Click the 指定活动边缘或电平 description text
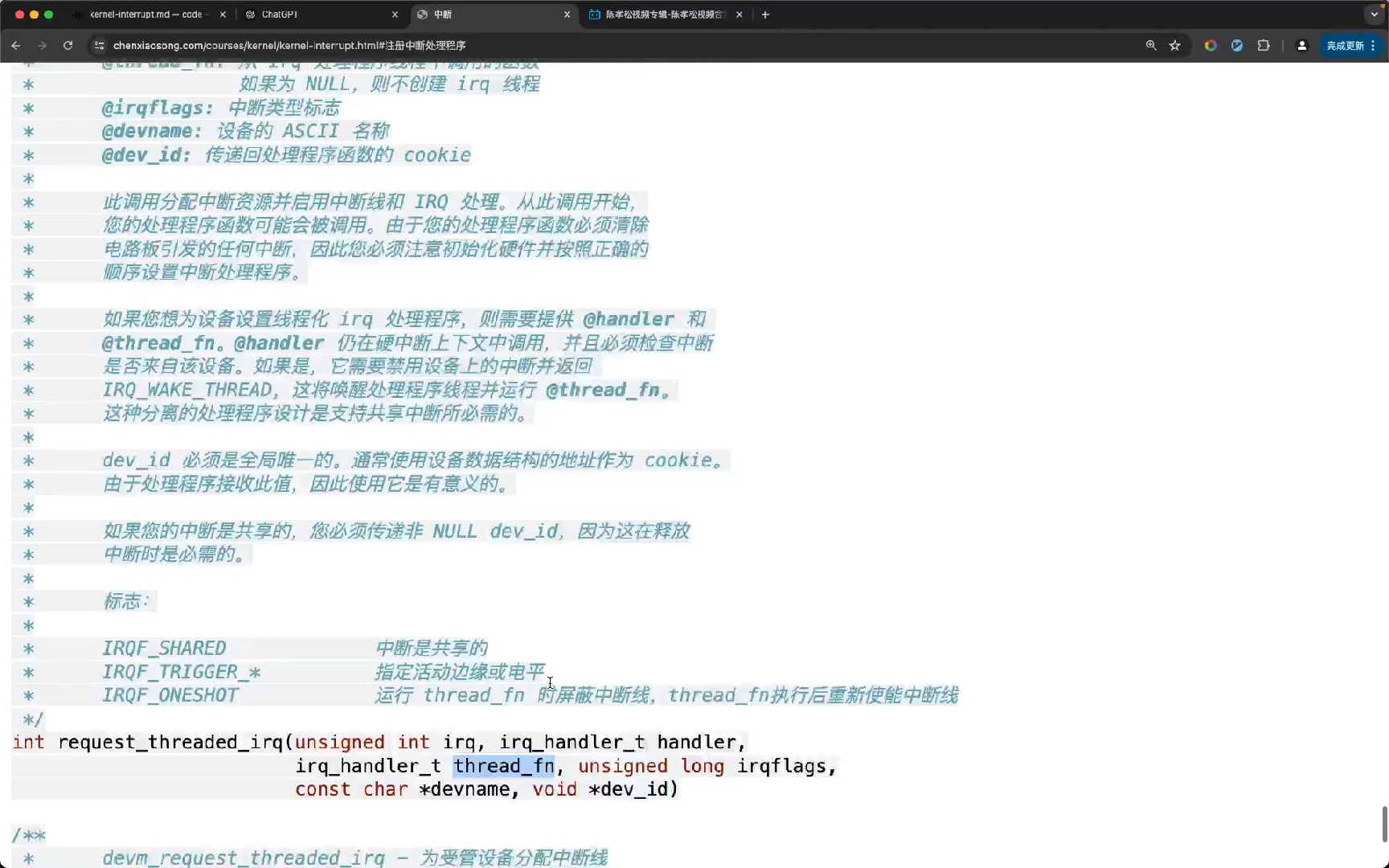 click(459, 672)
